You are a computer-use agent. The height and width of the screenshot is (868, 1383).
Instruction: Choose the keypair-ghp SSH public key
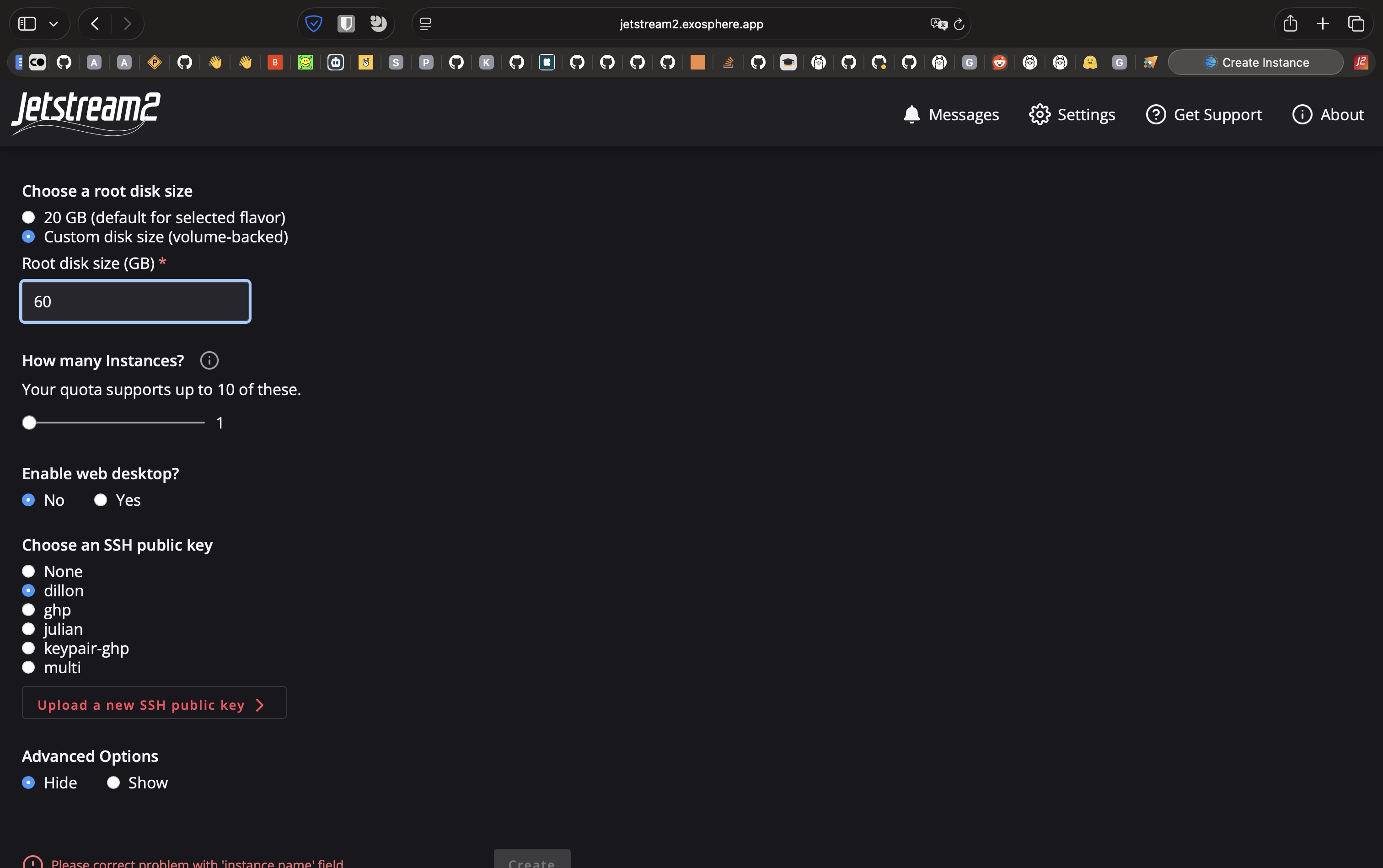tap(28, 648)
